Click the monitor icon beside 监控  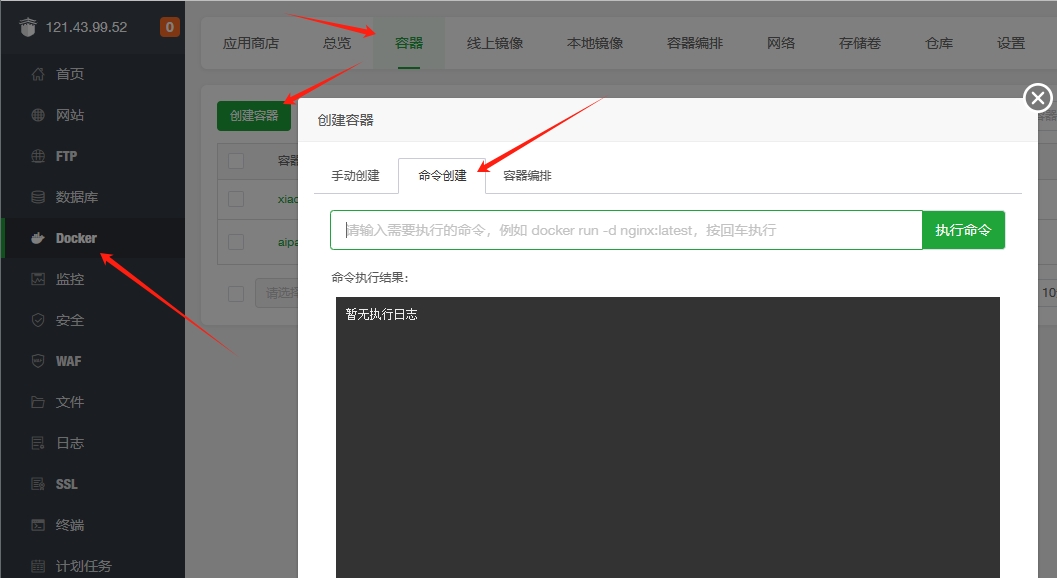click(38, 279)
